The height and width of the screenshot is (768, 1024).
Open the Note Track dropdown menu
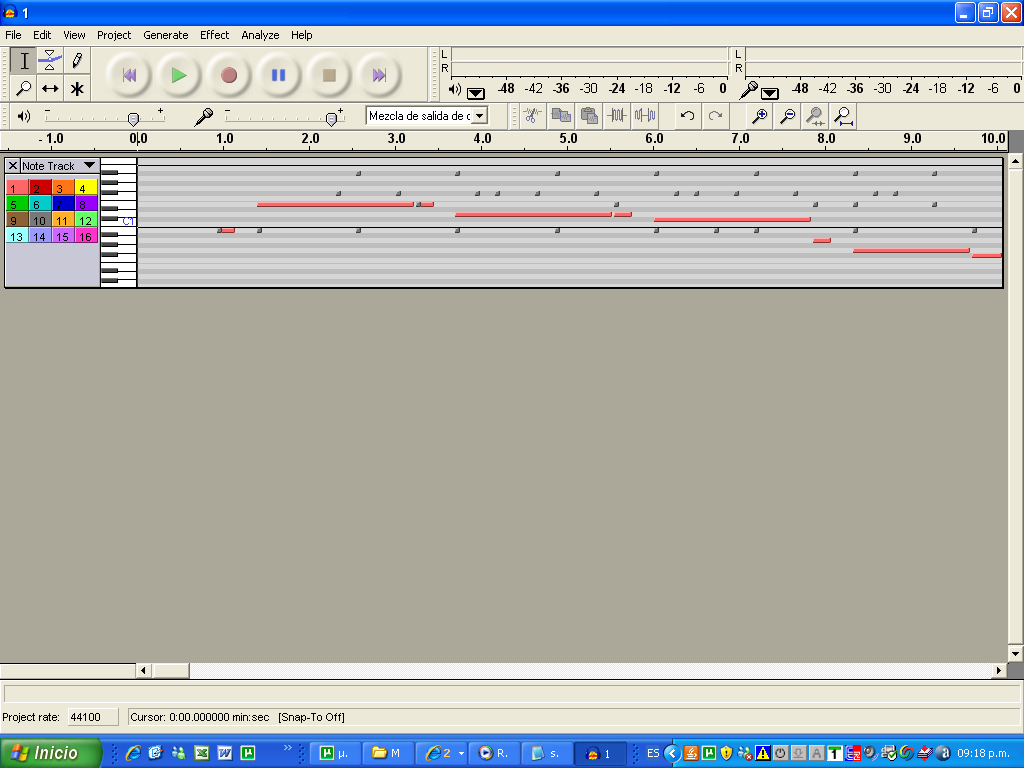(x=89, y=166)
